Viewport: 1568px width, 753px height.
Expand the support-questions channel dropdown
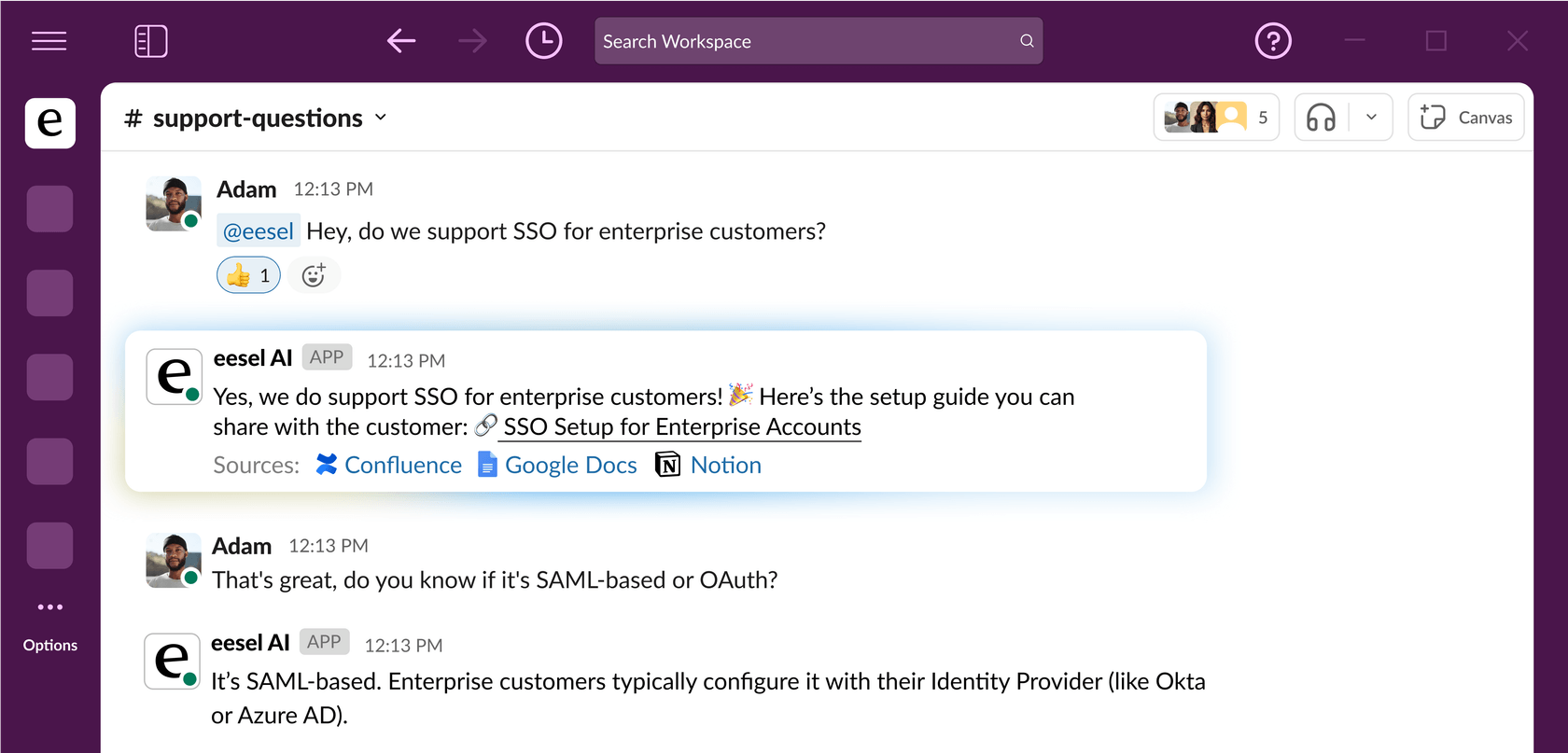pyautogui.click(x=381, y=118)
